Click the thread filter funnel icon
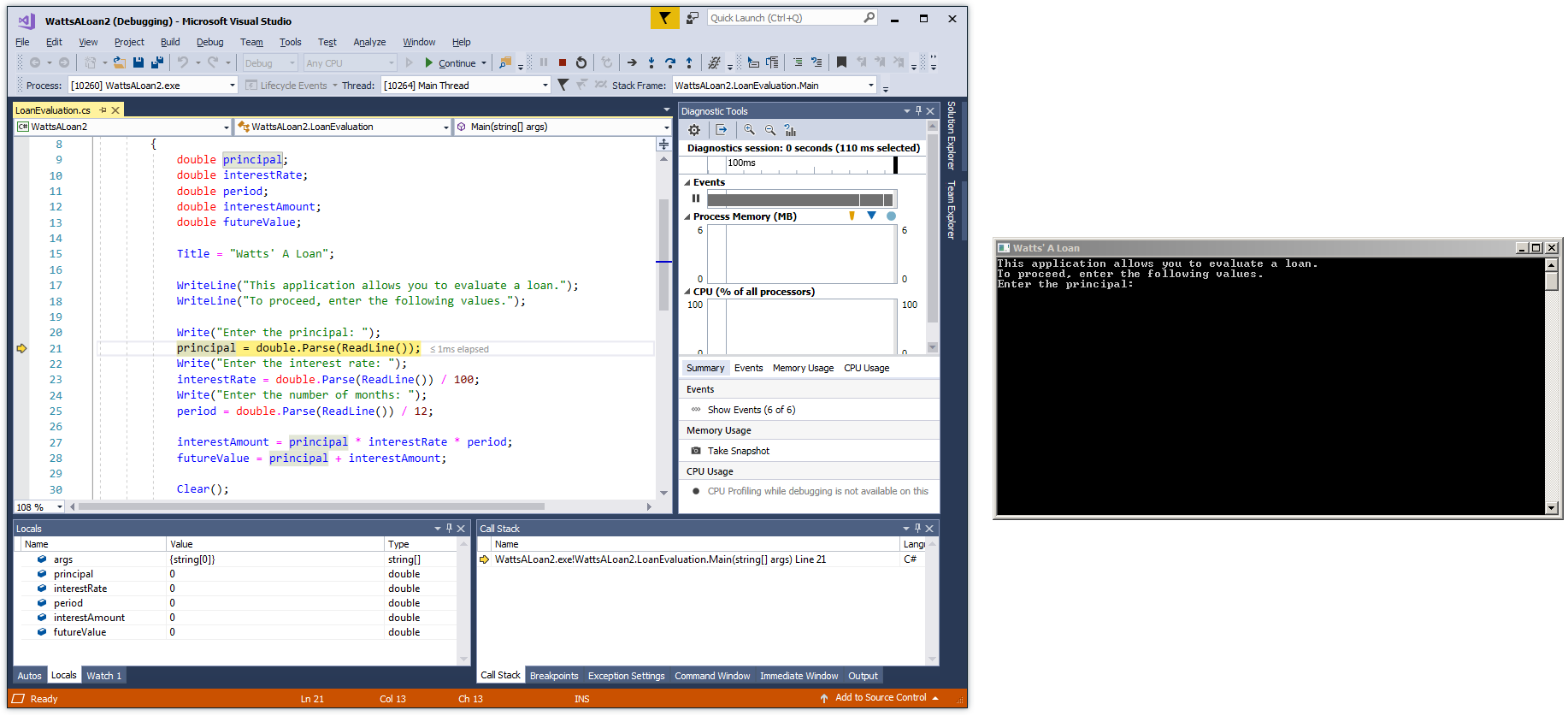The height and width of the screenshot is (716, 1568). (x=563, y=85)
